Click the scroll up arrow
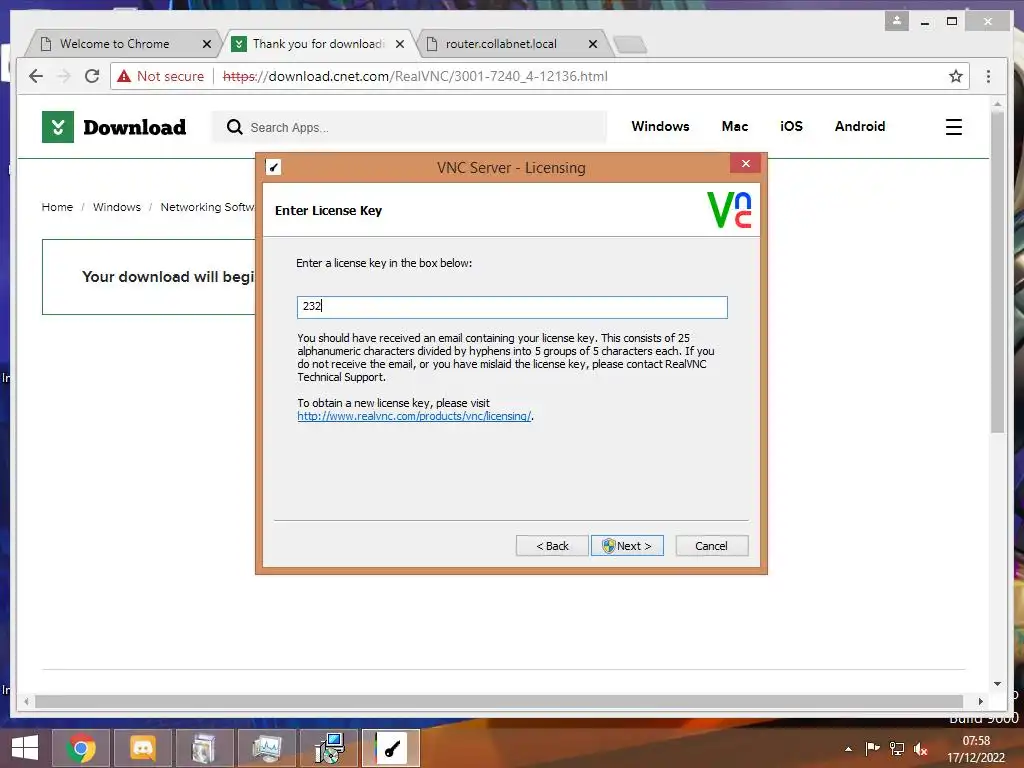Viewport: 1024px width, 768px height. pos(997,104)
